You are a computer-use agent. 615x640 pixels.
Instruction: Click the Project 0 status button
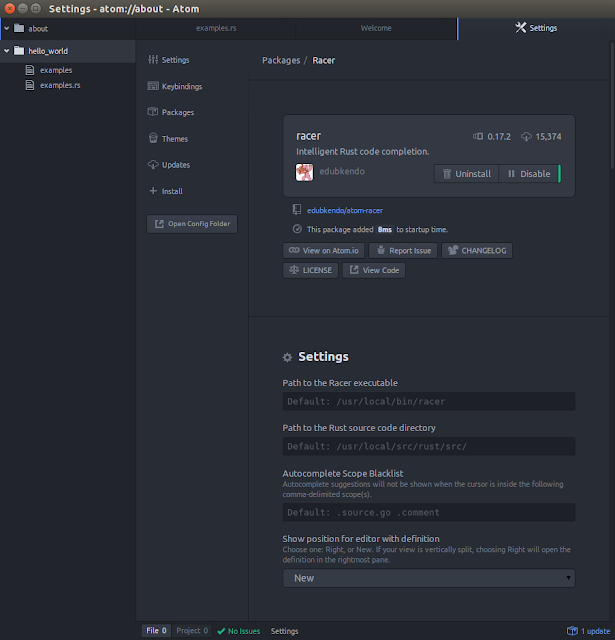tap(192, 631)
